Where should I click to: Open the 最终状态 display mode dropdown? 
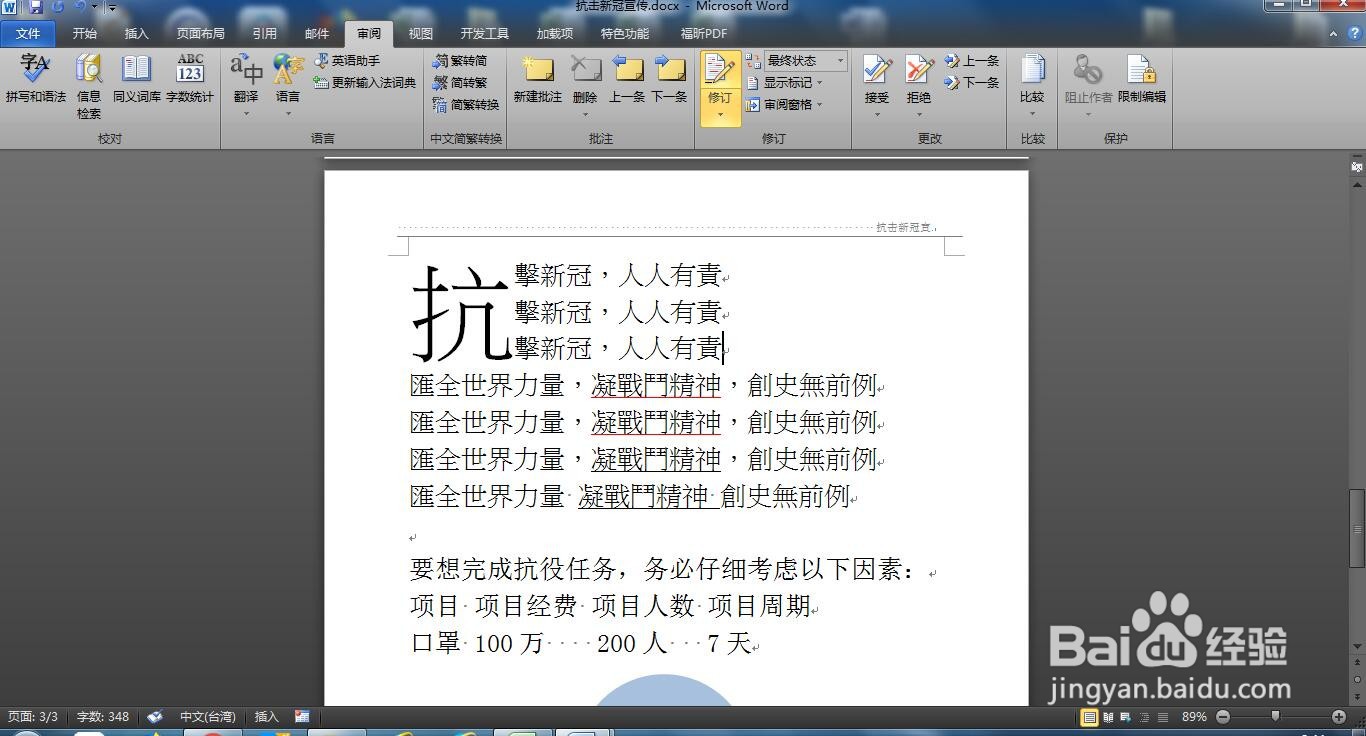pos(800,60)
